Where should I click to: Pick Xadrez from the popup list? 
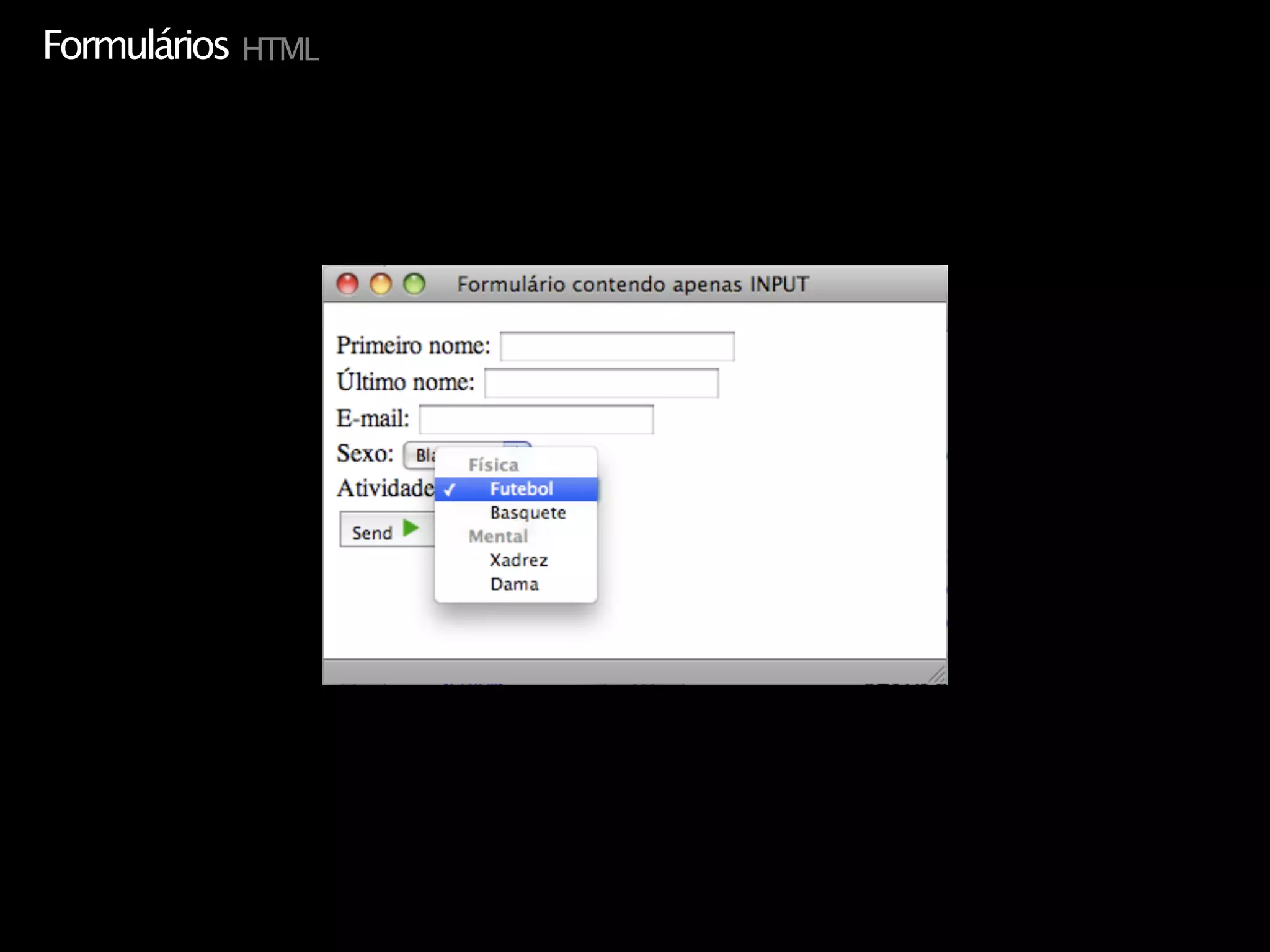[x=518, y=560]
